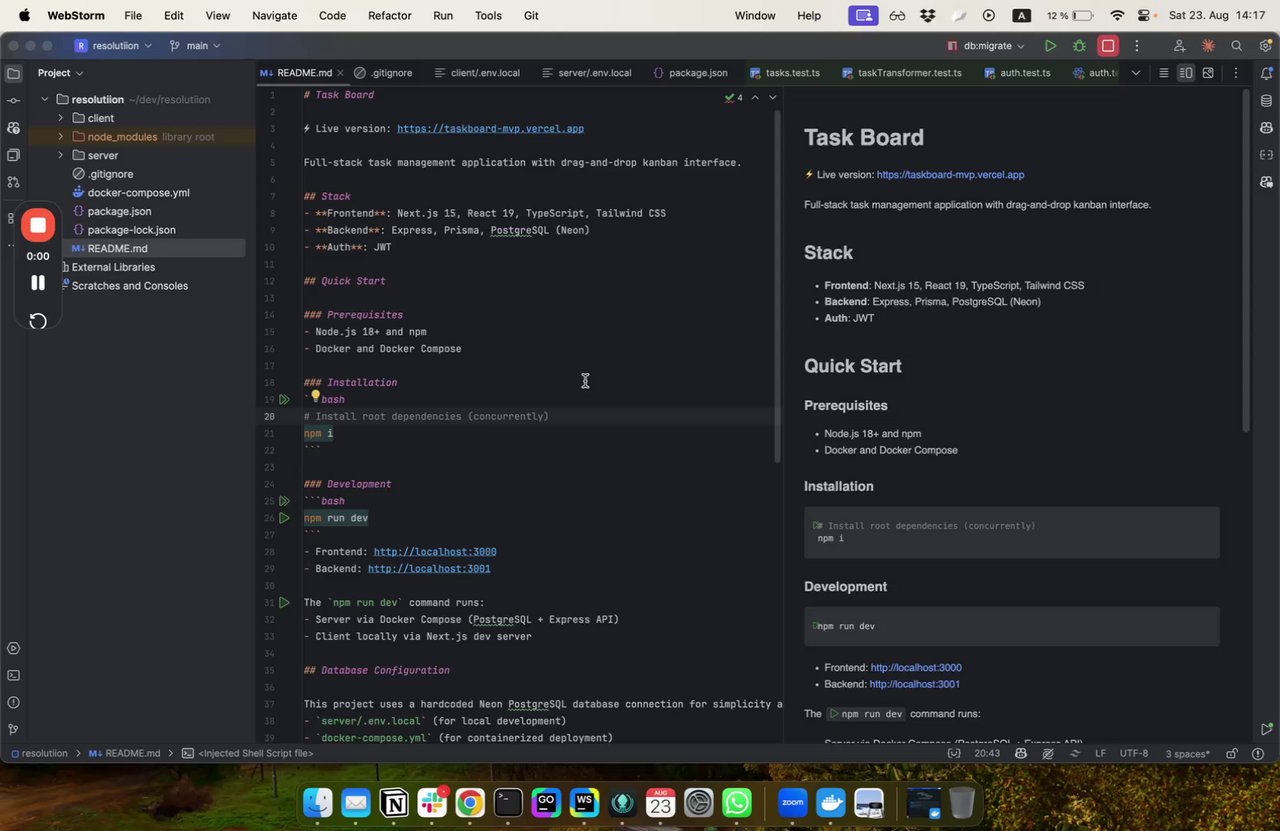
Task: Open localhost:3000 link in preview
Action: (x=916, y=668)
